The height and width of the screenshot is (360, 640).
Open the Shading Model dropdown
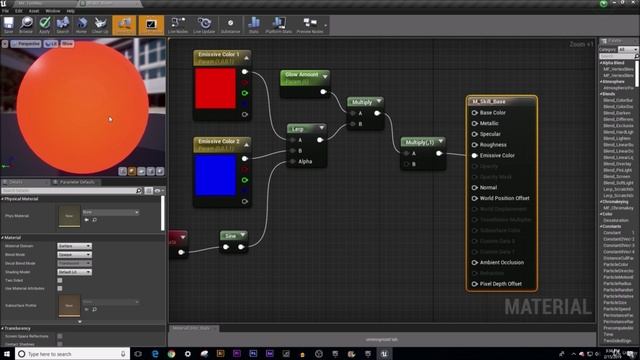pyautogui.click(x=74, y=272)
